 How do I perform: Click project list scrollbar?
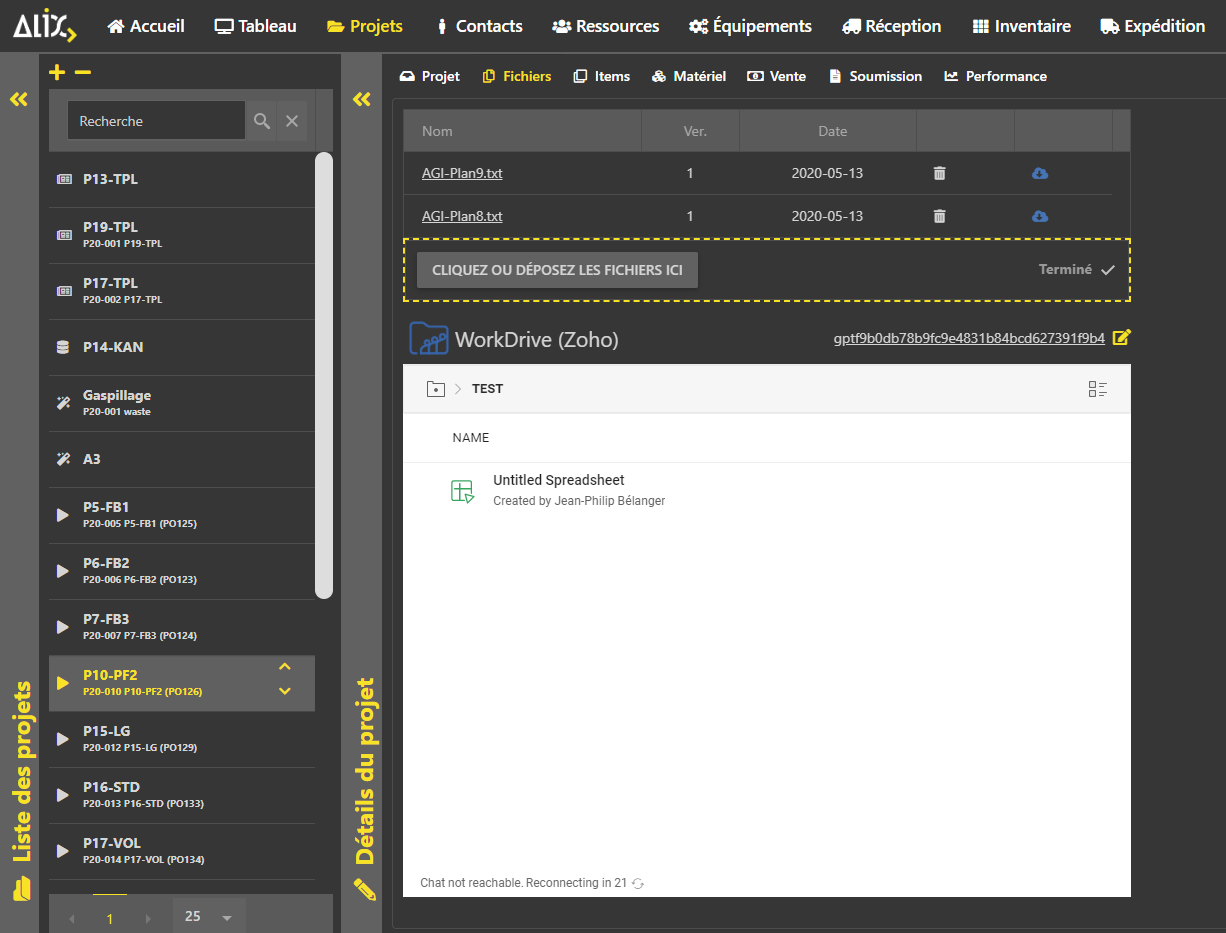tap(324, 375)
